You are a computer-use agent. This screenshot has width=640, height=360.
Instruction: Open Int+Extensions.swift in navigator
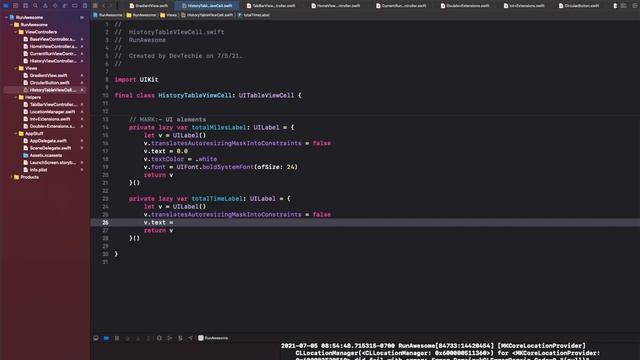click(x=47, y=119)
